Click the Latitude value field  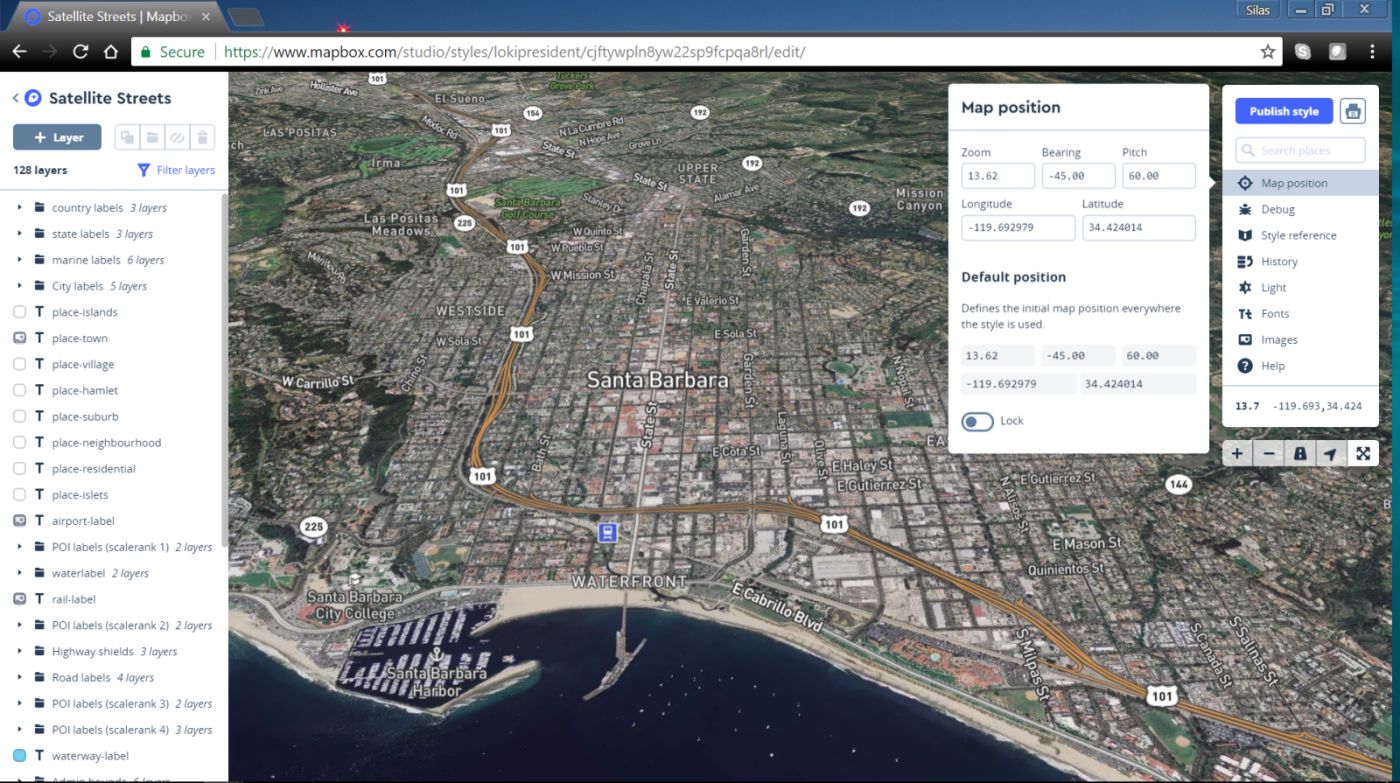(1139, 227)
